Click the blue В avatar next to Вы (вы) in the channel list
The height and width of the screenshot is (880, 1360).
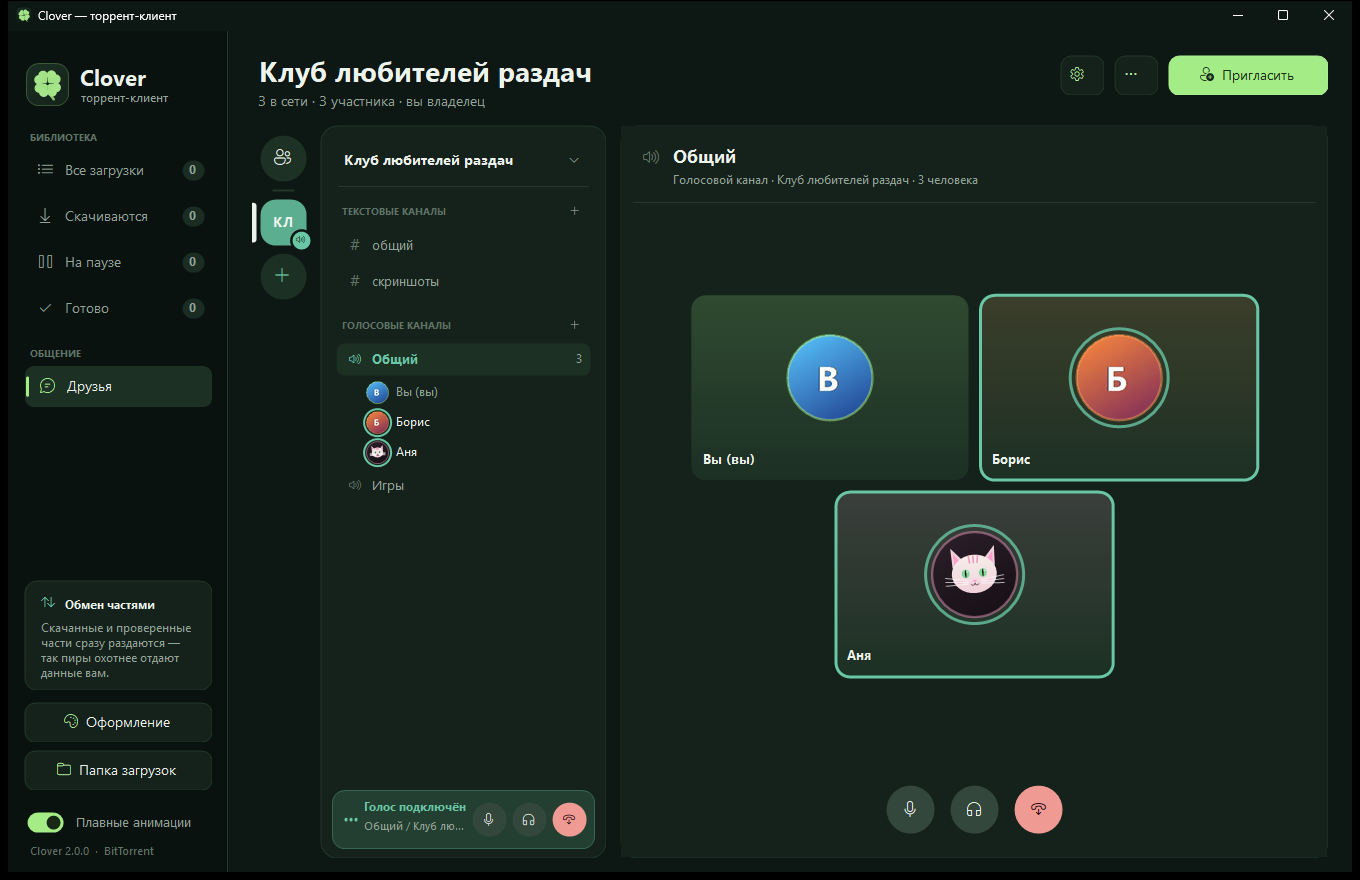click(377, 392)
